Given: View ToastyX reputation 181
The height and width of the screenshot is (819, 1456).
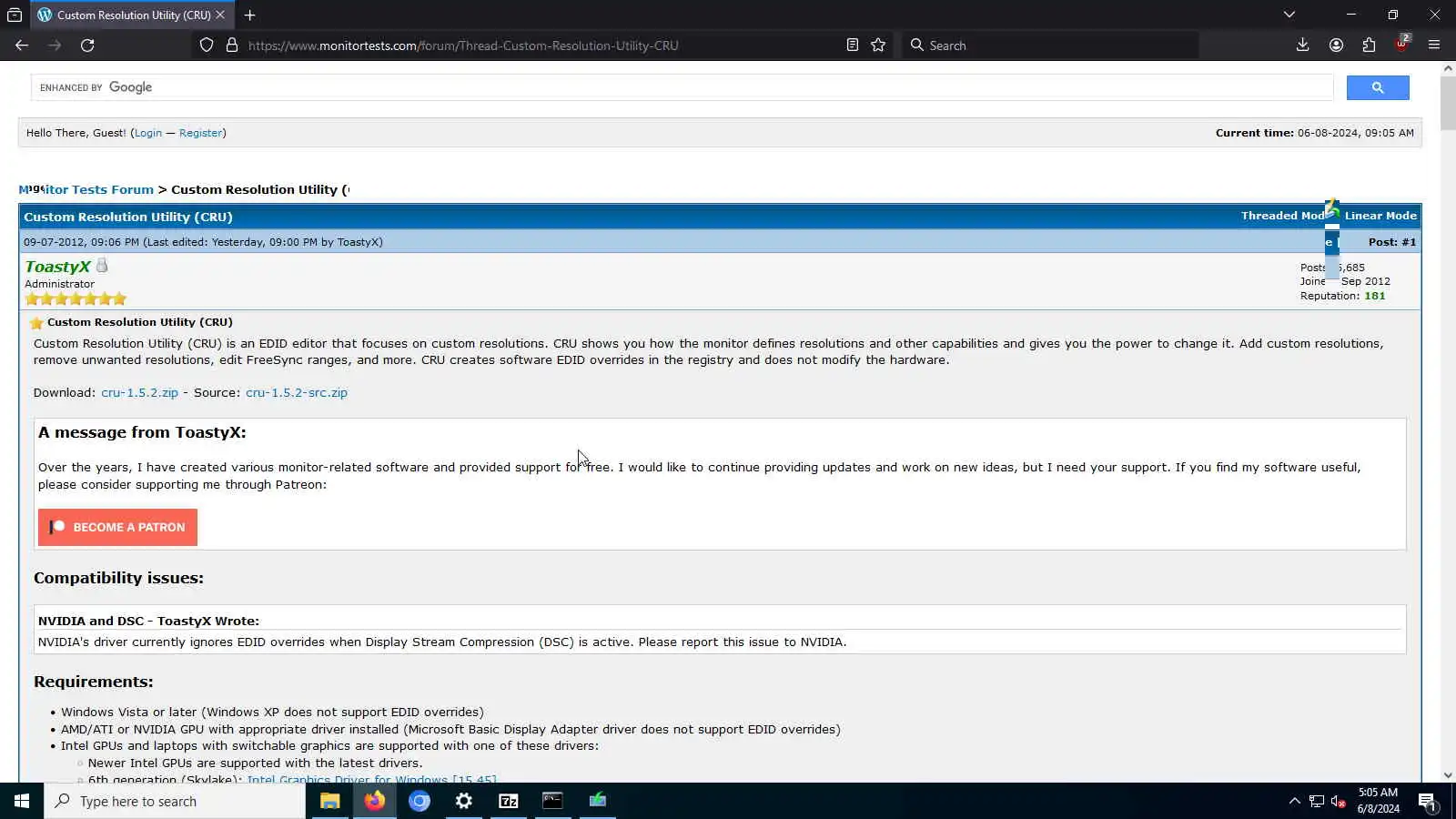Looking at the screenshot, I should pyautogui.click(x=1374, y=296).
